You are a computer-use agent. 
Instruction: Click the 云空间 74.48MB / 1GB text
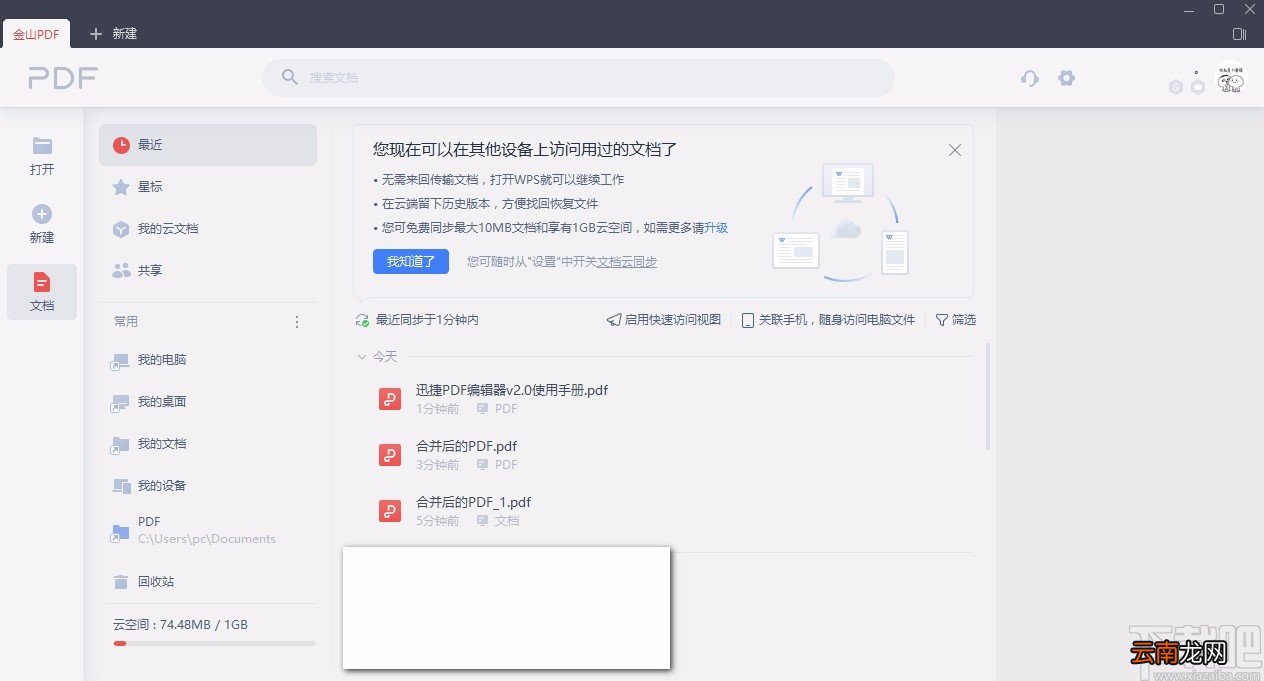(180, 624)
